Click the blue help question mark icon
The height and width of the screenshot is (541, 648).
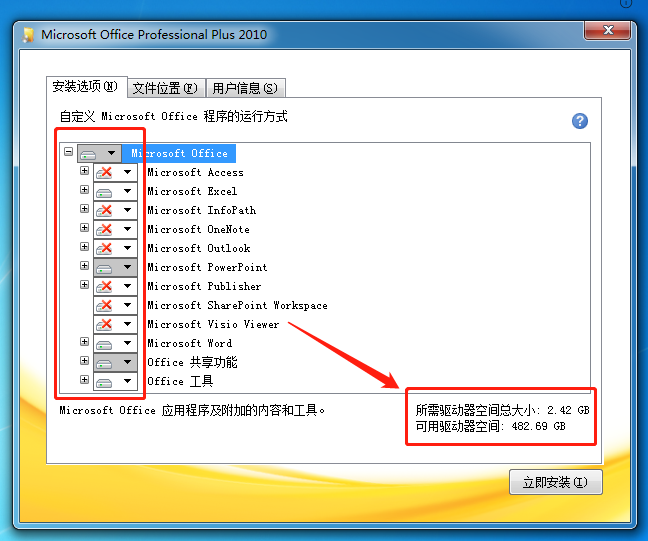[580, 121]
